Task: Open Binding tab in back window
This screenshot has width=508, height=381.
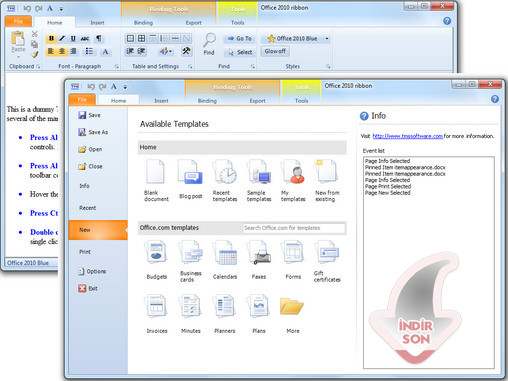Action: coord(143,23)
